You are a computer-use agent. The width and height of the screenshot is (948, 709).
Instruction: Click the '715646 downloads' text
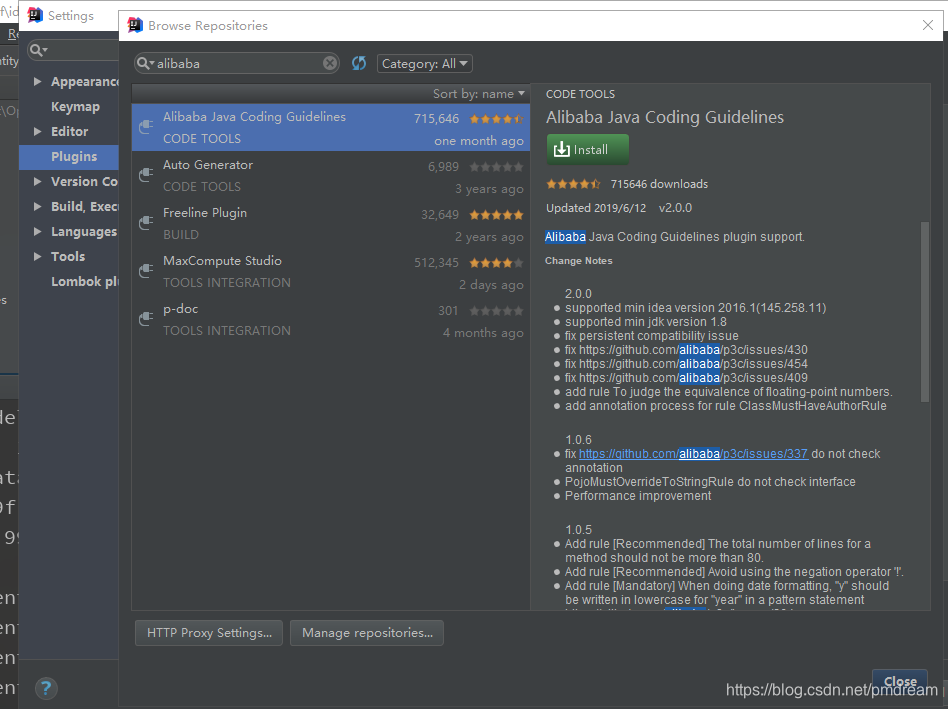[659, 184]
